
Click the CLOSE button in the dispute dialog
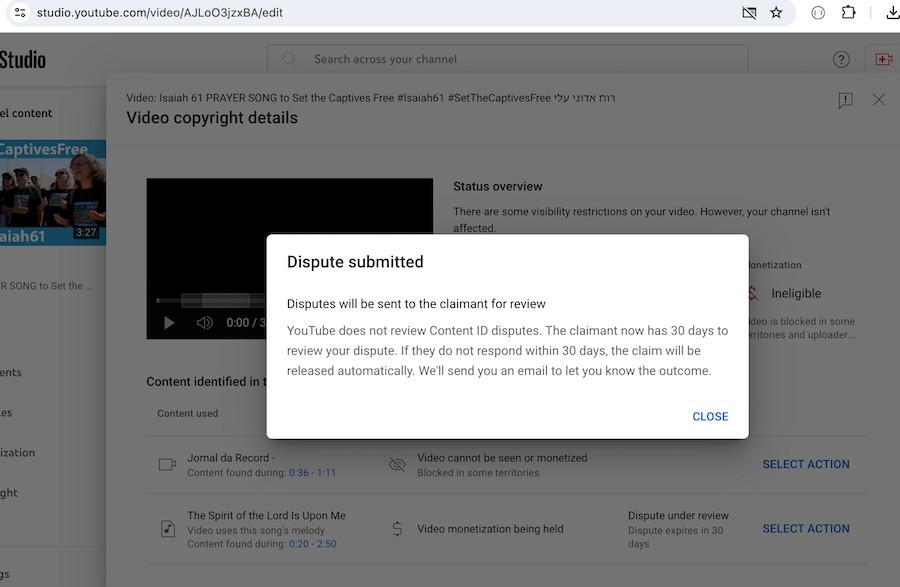(x=710, y=416)
